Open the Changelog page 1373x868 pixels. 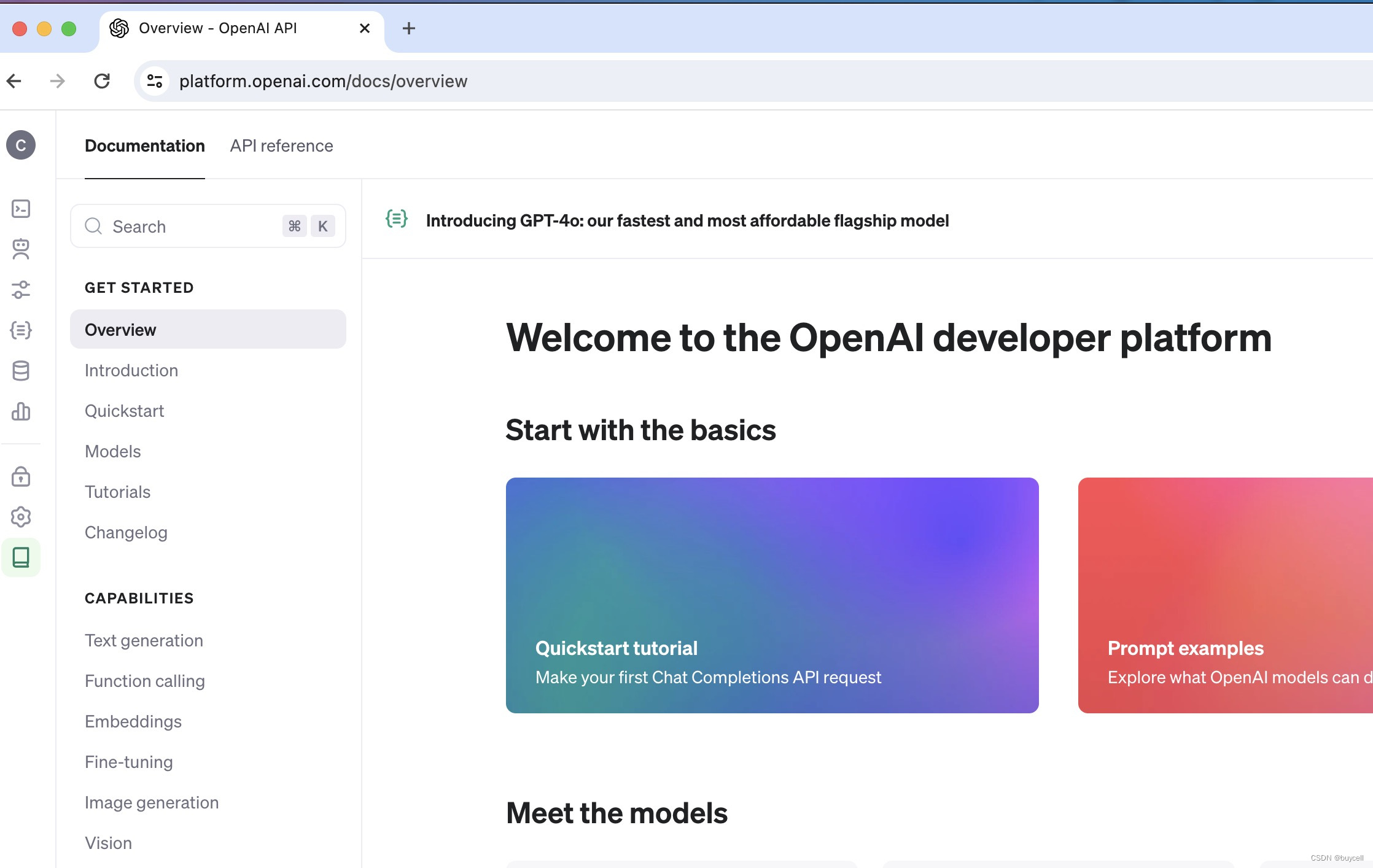pos(126,532)
